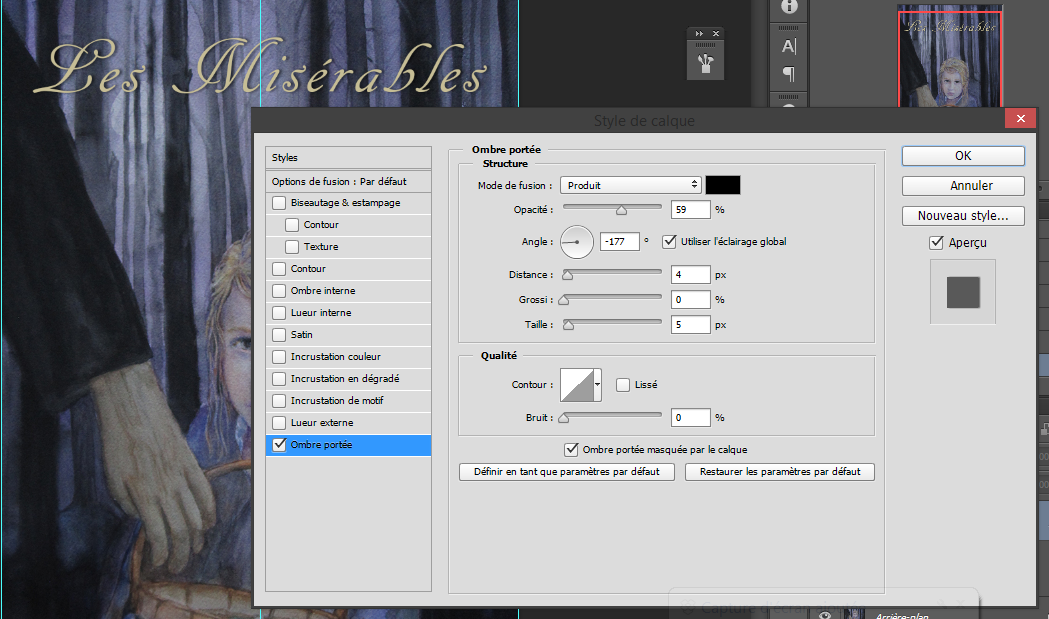
Task: Click Restaurer les paramètres par défaut
Action: pyautogui.click(x=779, y=472)
